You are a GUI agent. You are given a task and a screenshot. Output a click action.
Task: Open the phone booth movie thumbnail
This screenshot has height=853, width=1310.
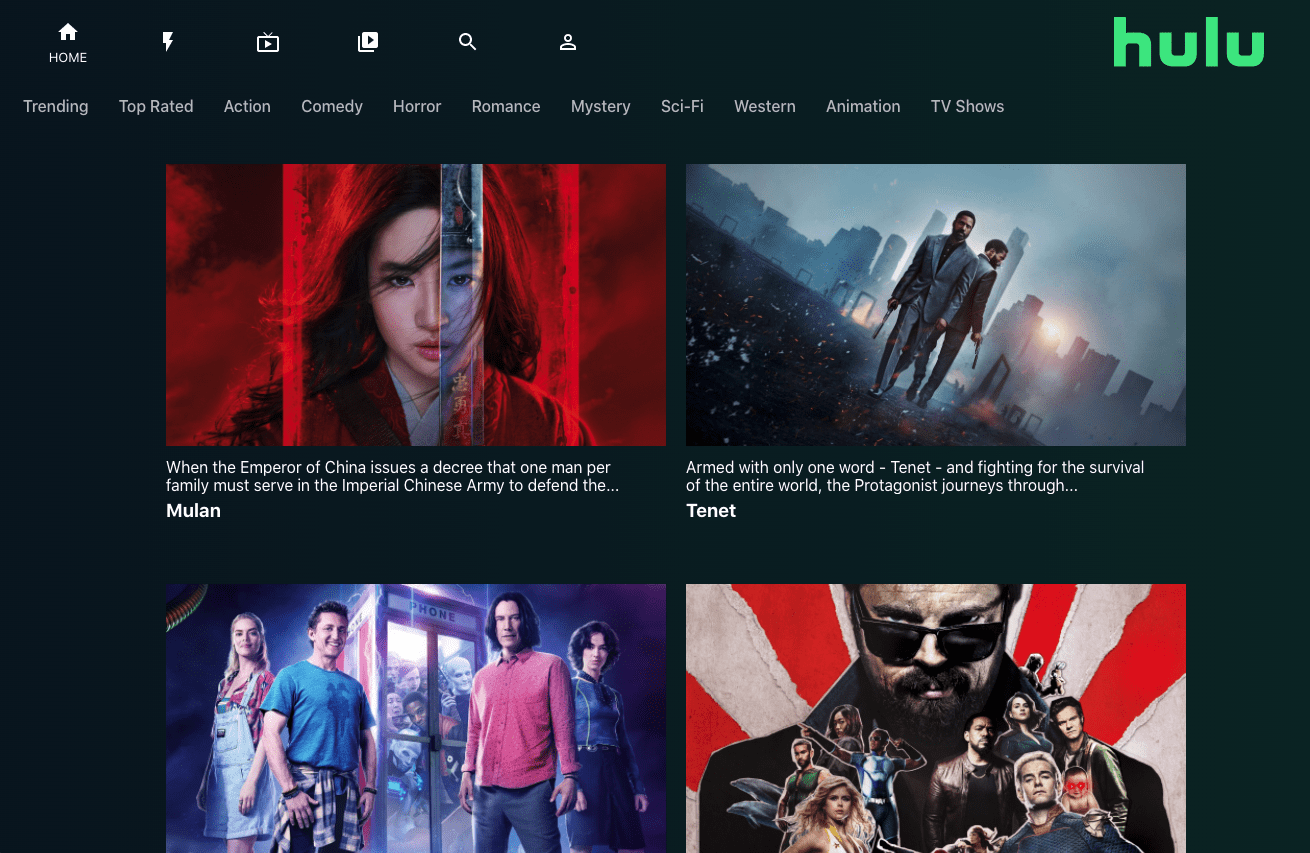coord(416,718)
